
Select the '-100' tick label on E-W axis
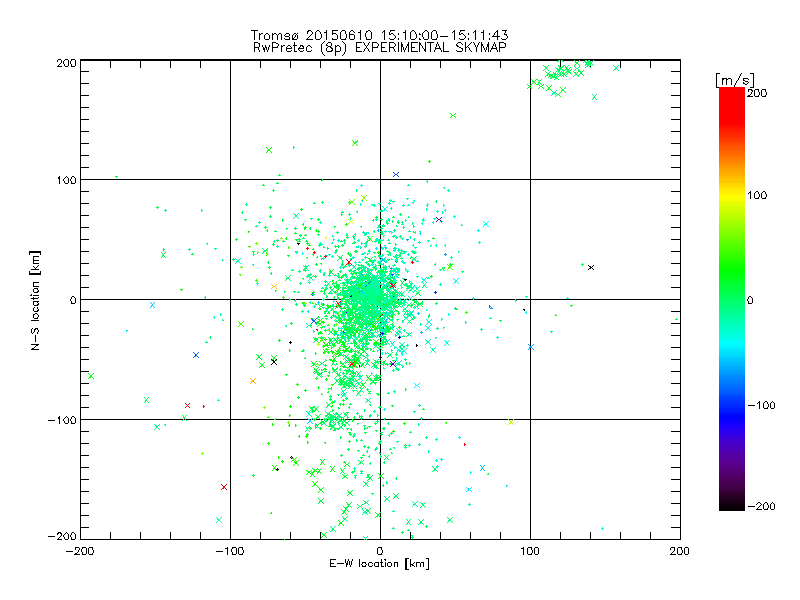click(230, 551)
